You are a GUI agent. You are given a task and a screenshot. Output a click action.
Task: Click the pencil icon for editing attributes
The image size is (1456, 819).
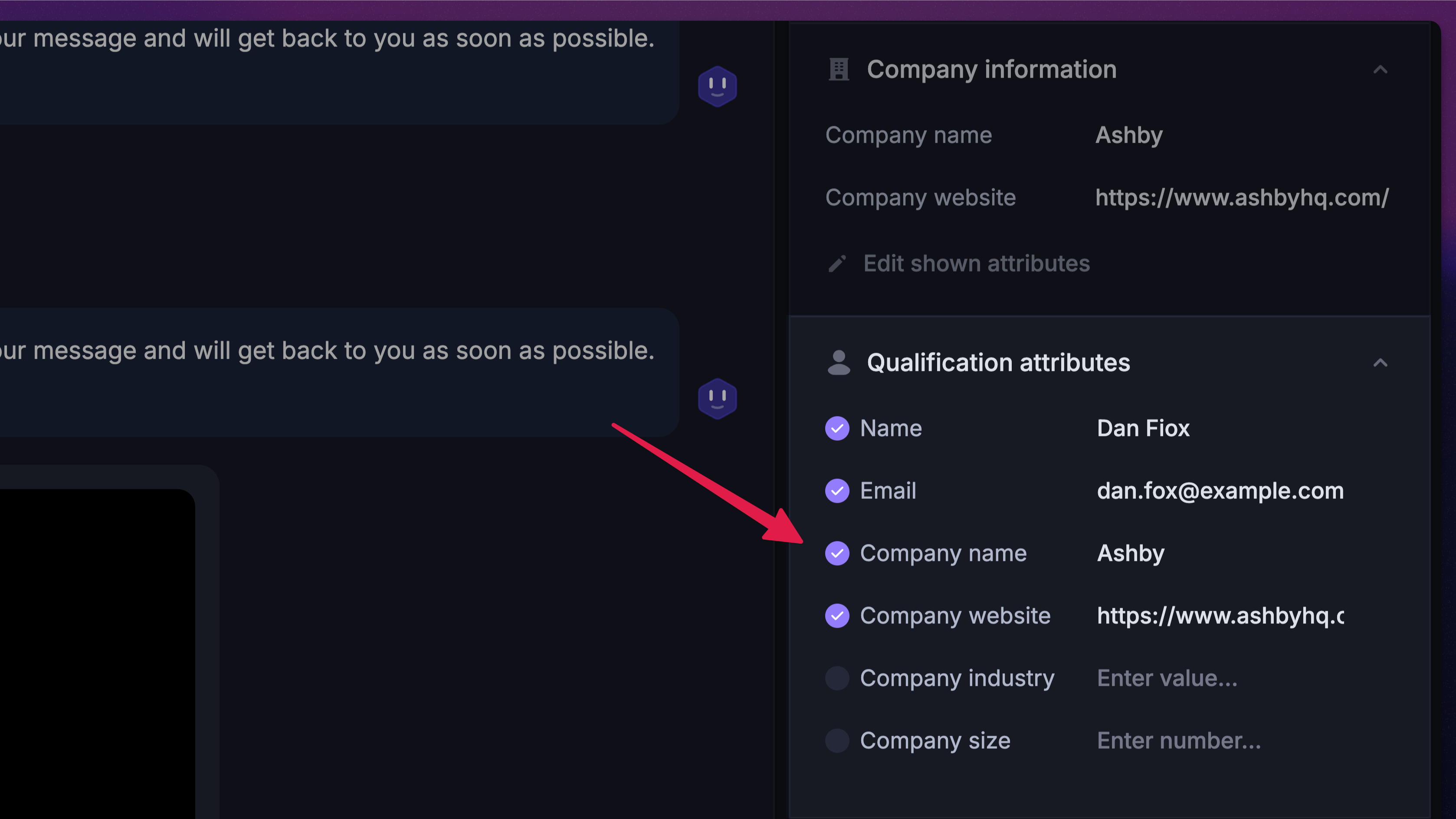pyautogui.click(x=837, y=263)
